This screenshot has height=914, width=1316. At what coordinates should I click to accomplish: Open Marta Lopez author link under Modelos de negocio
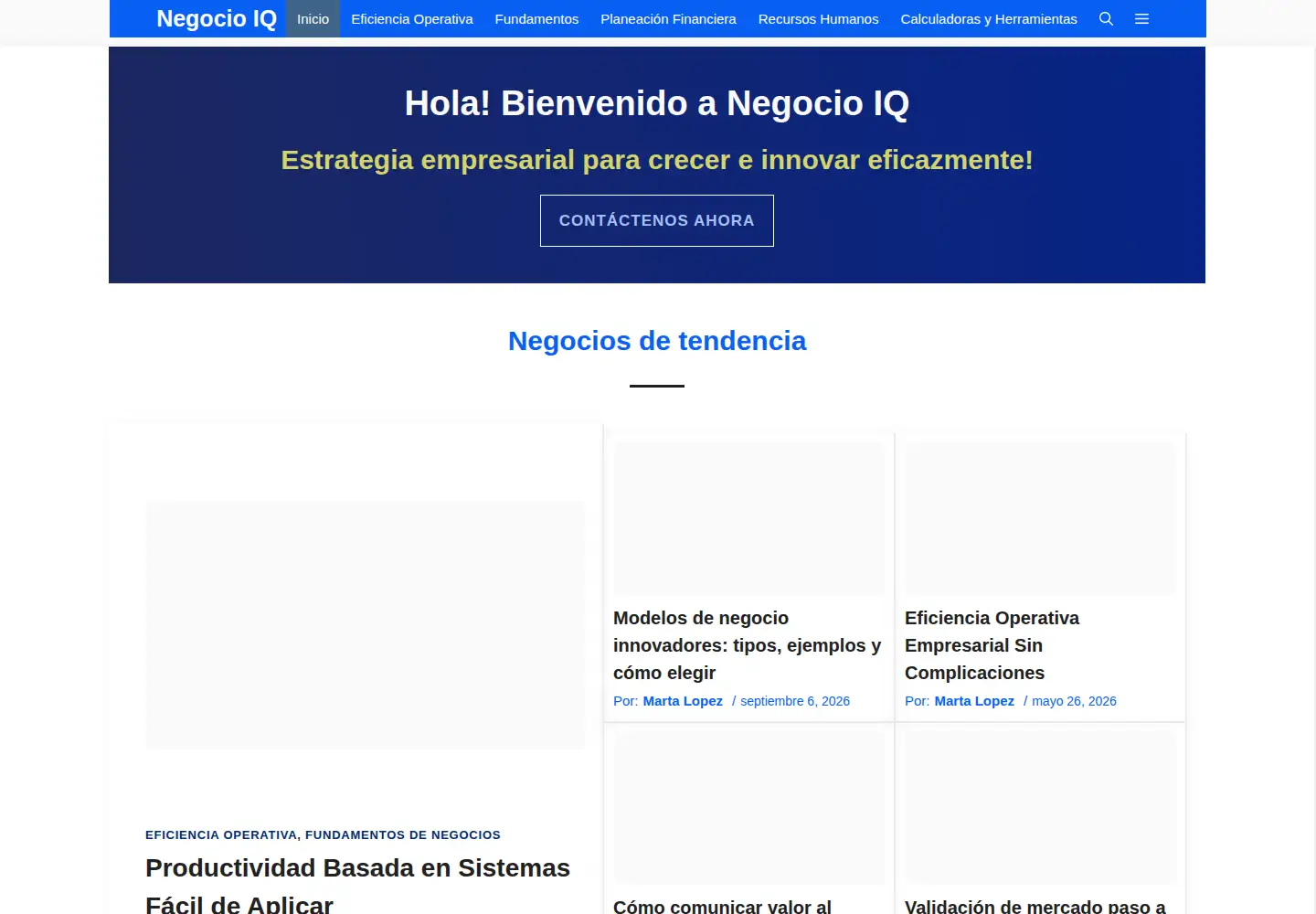tap(683, 701)
